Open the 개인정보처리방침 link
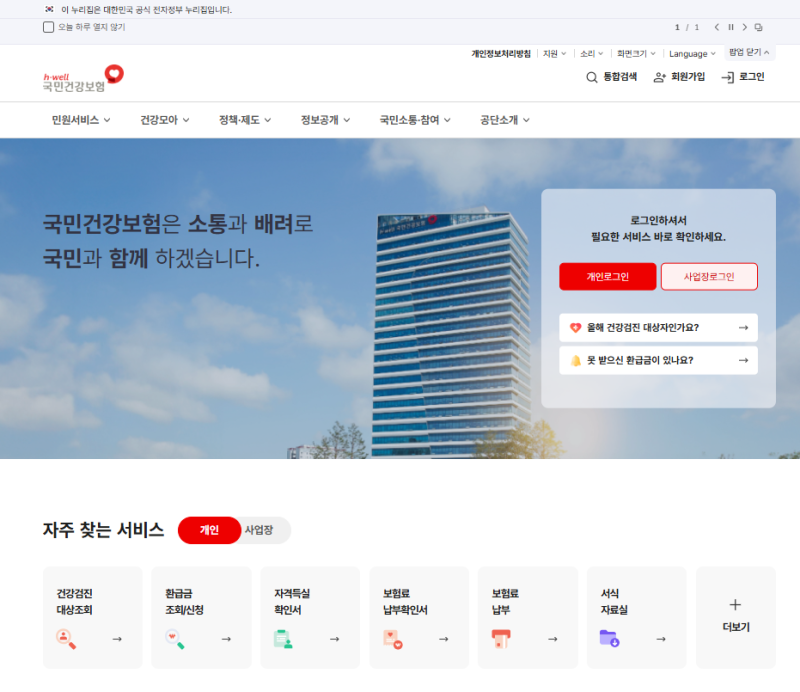The image size is (800, 692). tap(501, 54)
